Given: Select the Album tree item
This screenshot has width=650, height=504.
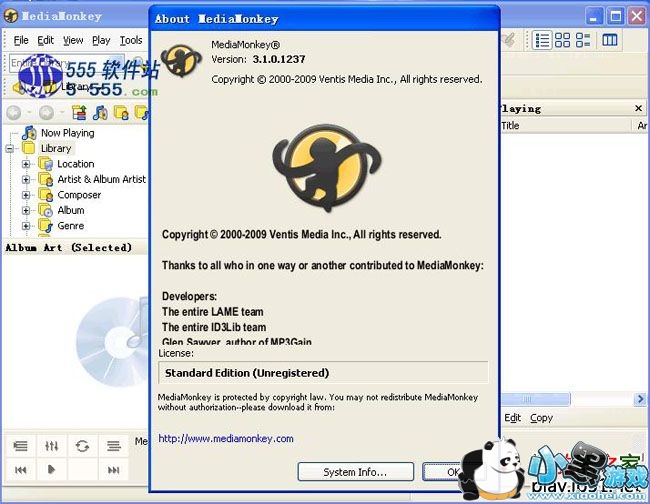Looking at the screenshot, I should point(70,211).
